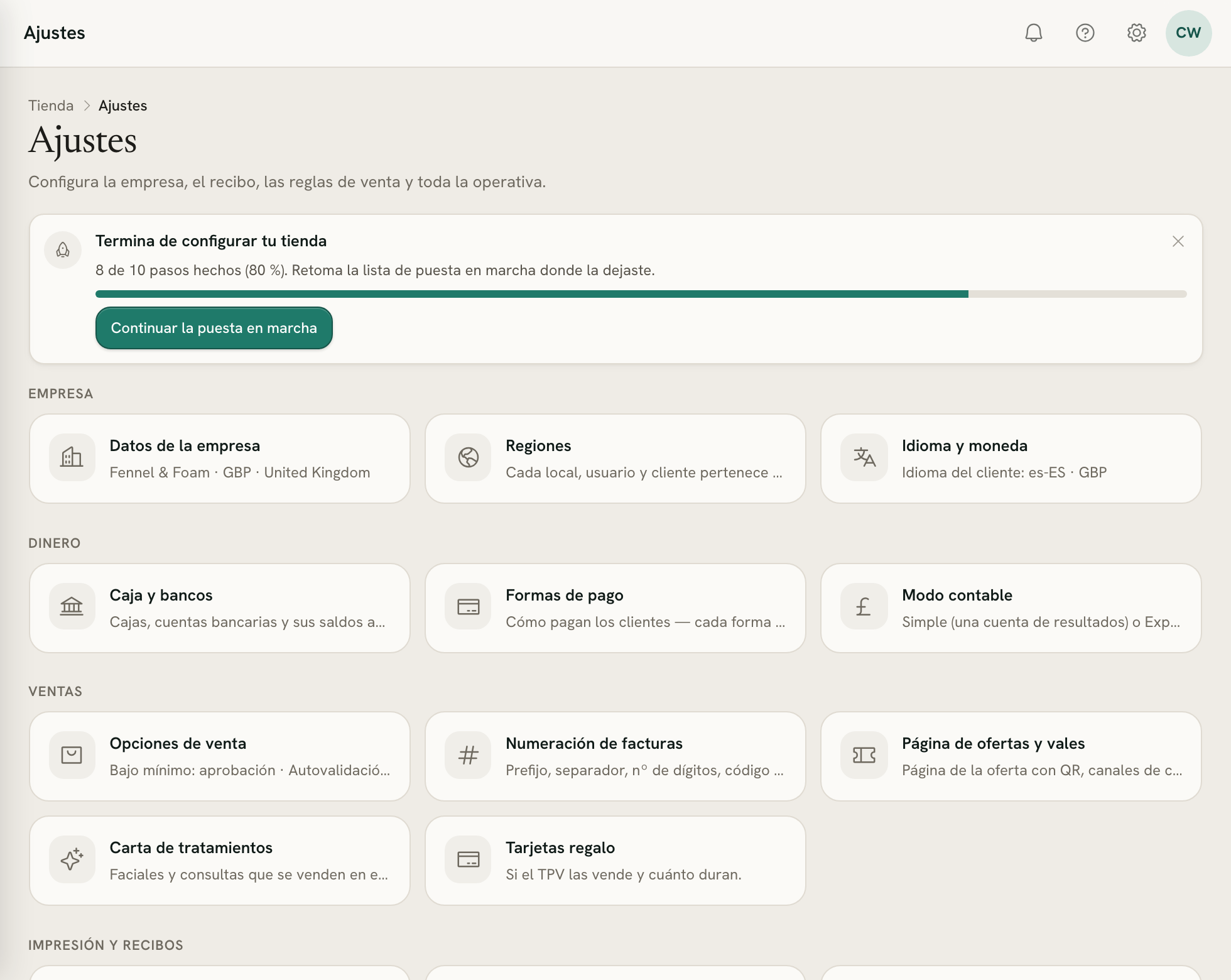The image size is (1231, 980).
Task: Click 'Termina de configurar tu tienda' heading
Action: click(211, 241)
